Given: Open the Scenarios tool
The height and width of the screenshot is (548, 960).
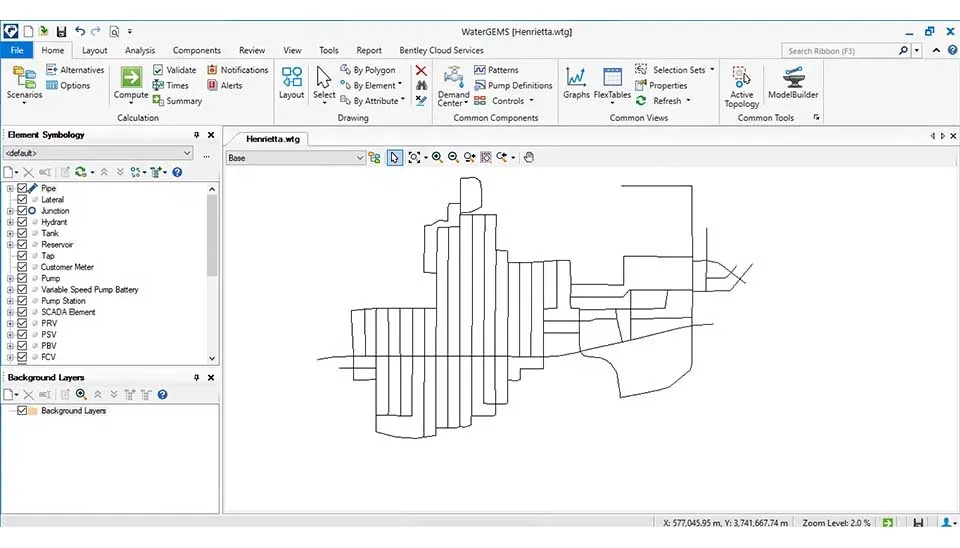Looking at the screenshot, I should pyautogui.click(x=24, y=84).
